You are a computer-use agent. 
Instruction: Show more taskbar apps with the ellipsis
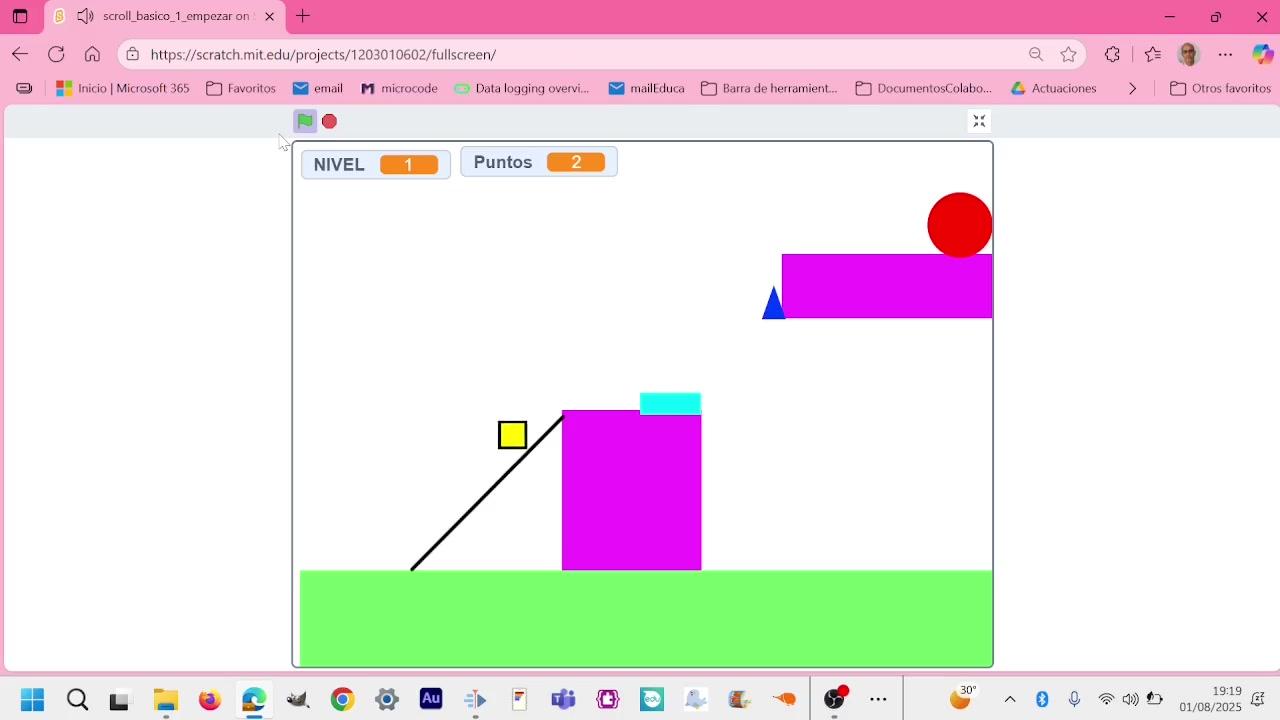point(879,699)
